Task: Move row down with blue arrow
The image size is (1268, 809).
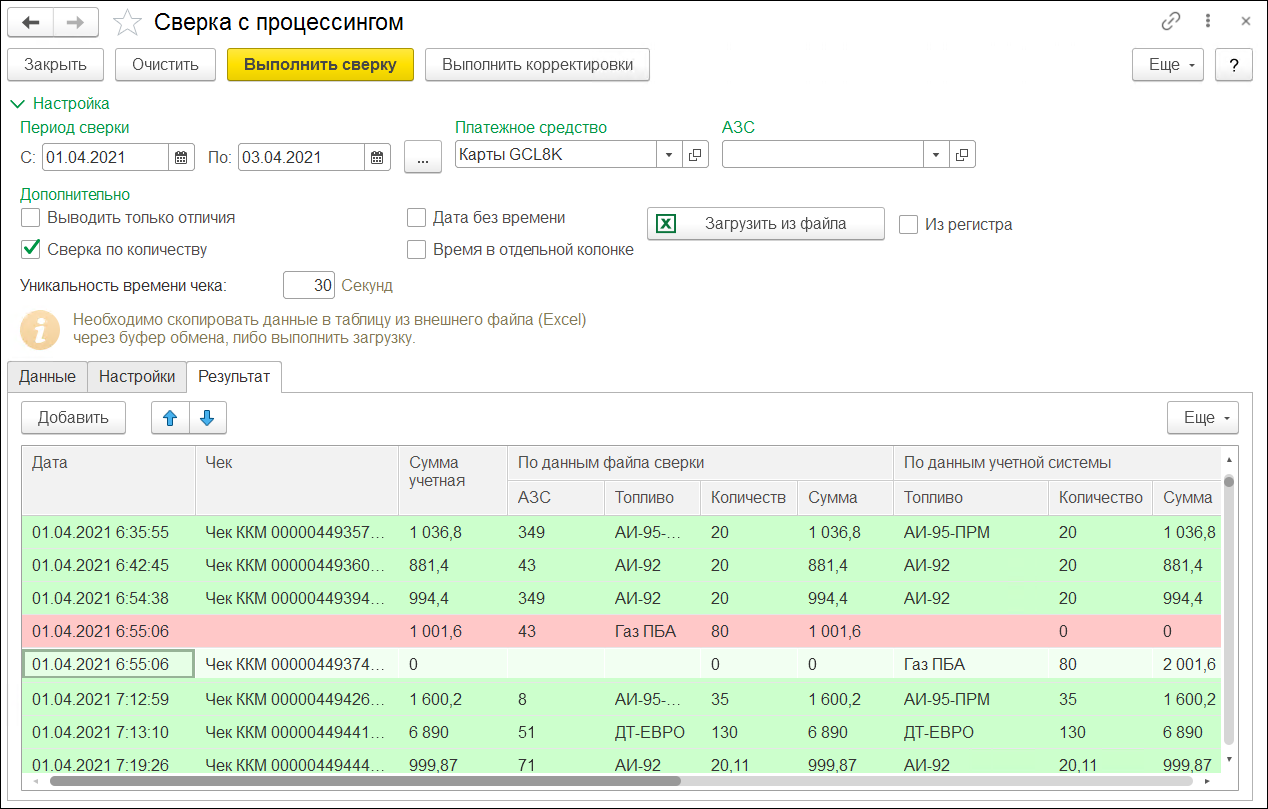Action: tap(208, 418)
